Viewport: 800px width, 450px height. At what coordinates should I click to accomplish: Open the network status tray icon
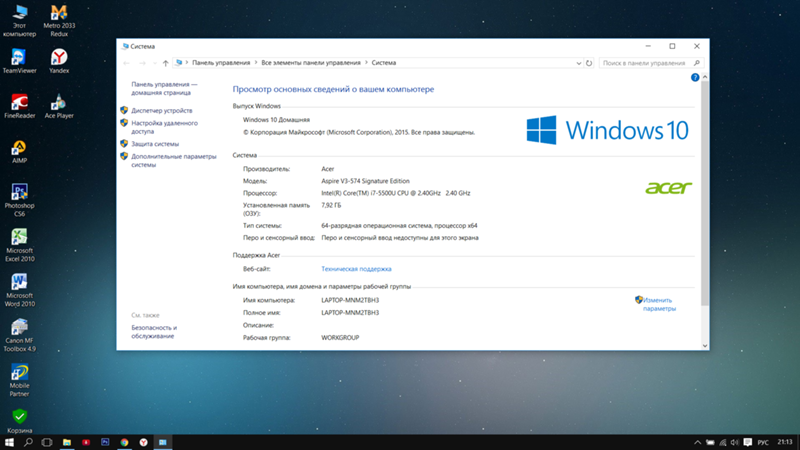(722, 442)
